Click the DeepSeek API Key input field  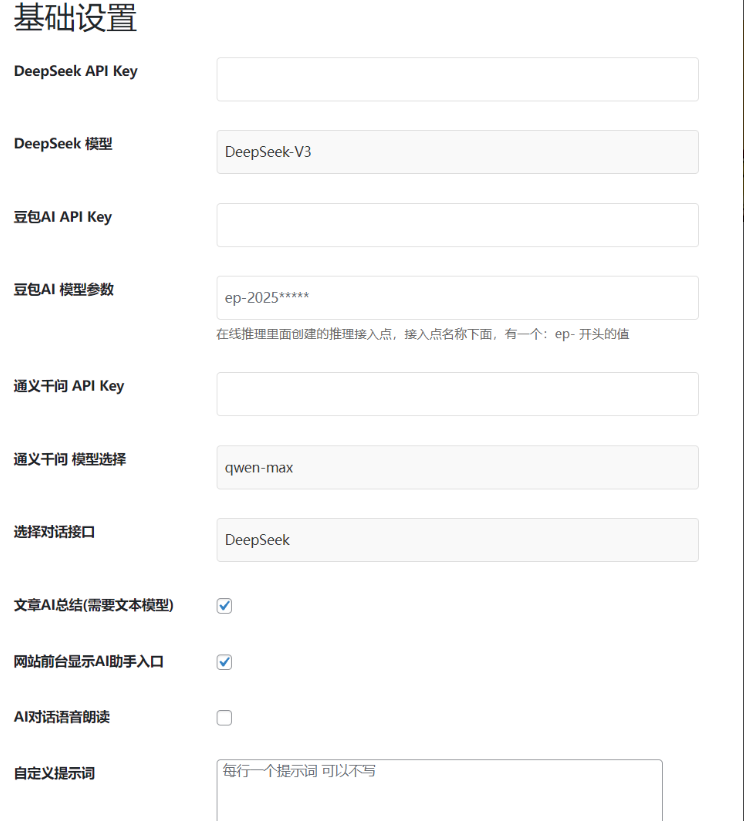(x=457, y=79)
